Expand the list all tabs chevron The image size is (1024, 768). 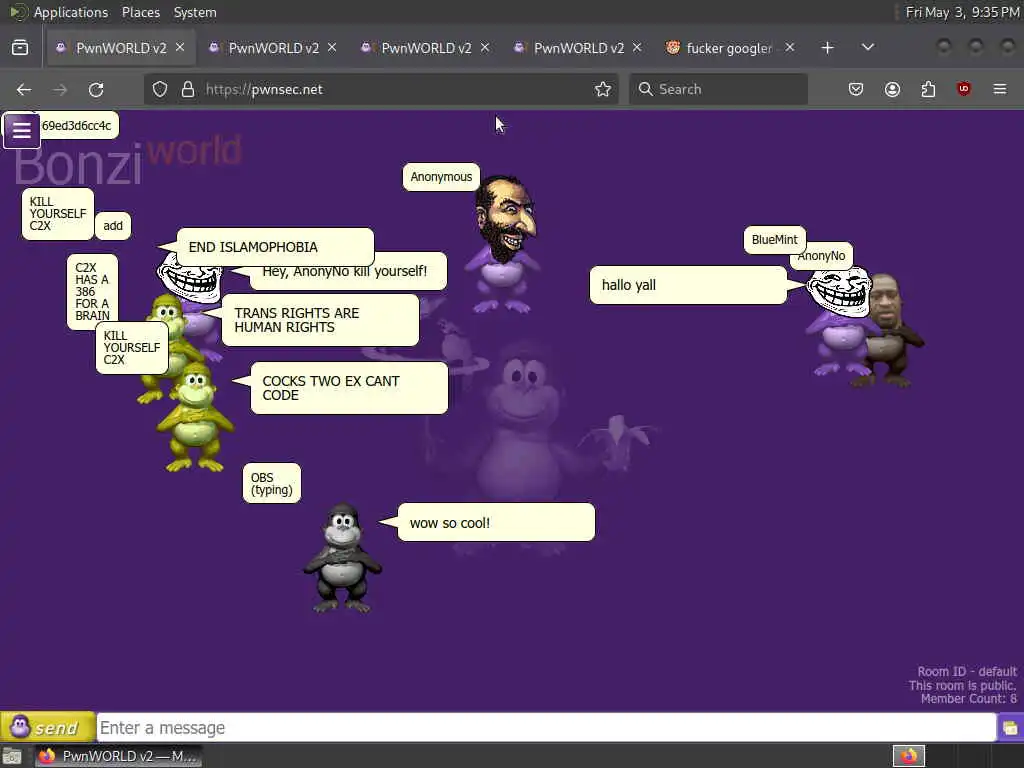pyautogui.click(x=868, y=48)
